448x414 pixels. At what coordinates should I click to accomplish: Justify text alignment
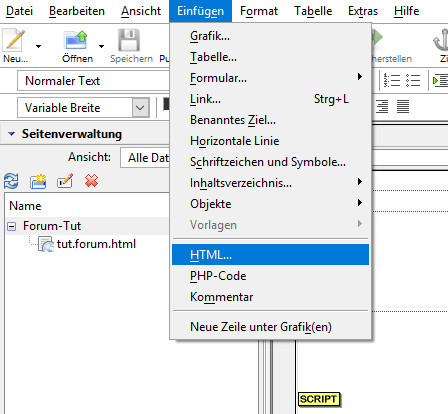[403, 107]
